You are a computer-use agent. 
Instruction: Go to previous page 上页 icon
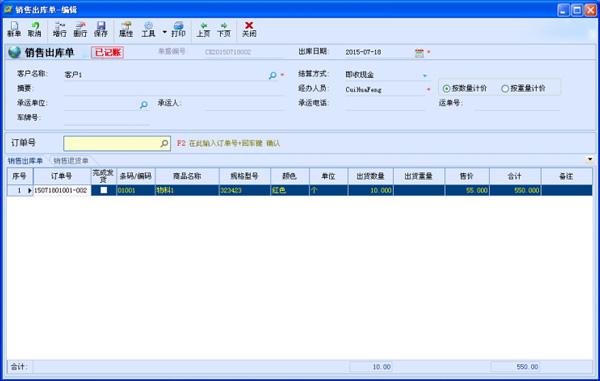point(203,29)
